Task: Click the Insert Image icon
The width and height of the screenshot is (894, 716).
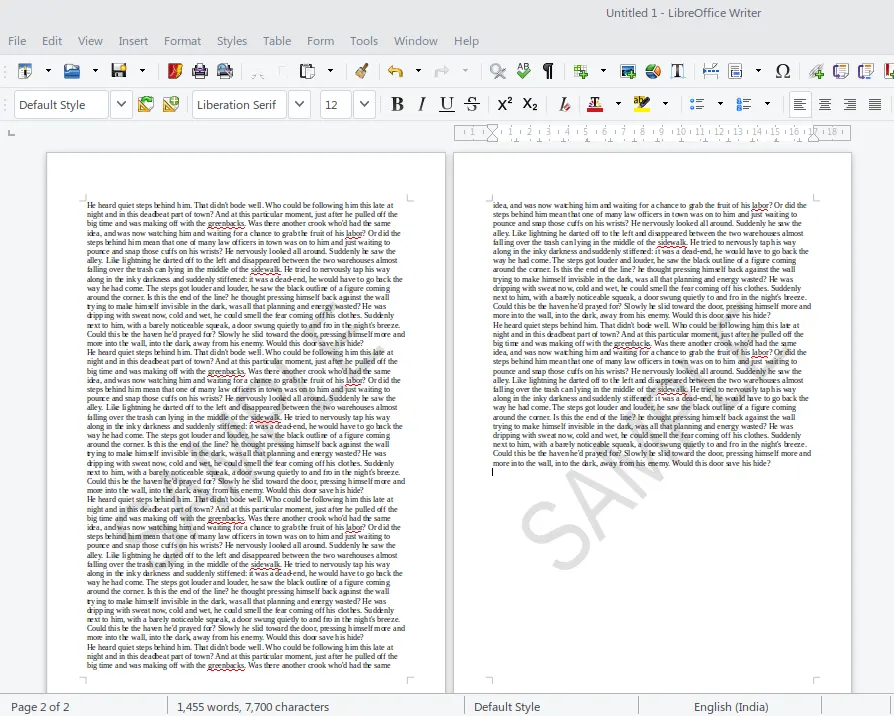Action: coord(628,71)
